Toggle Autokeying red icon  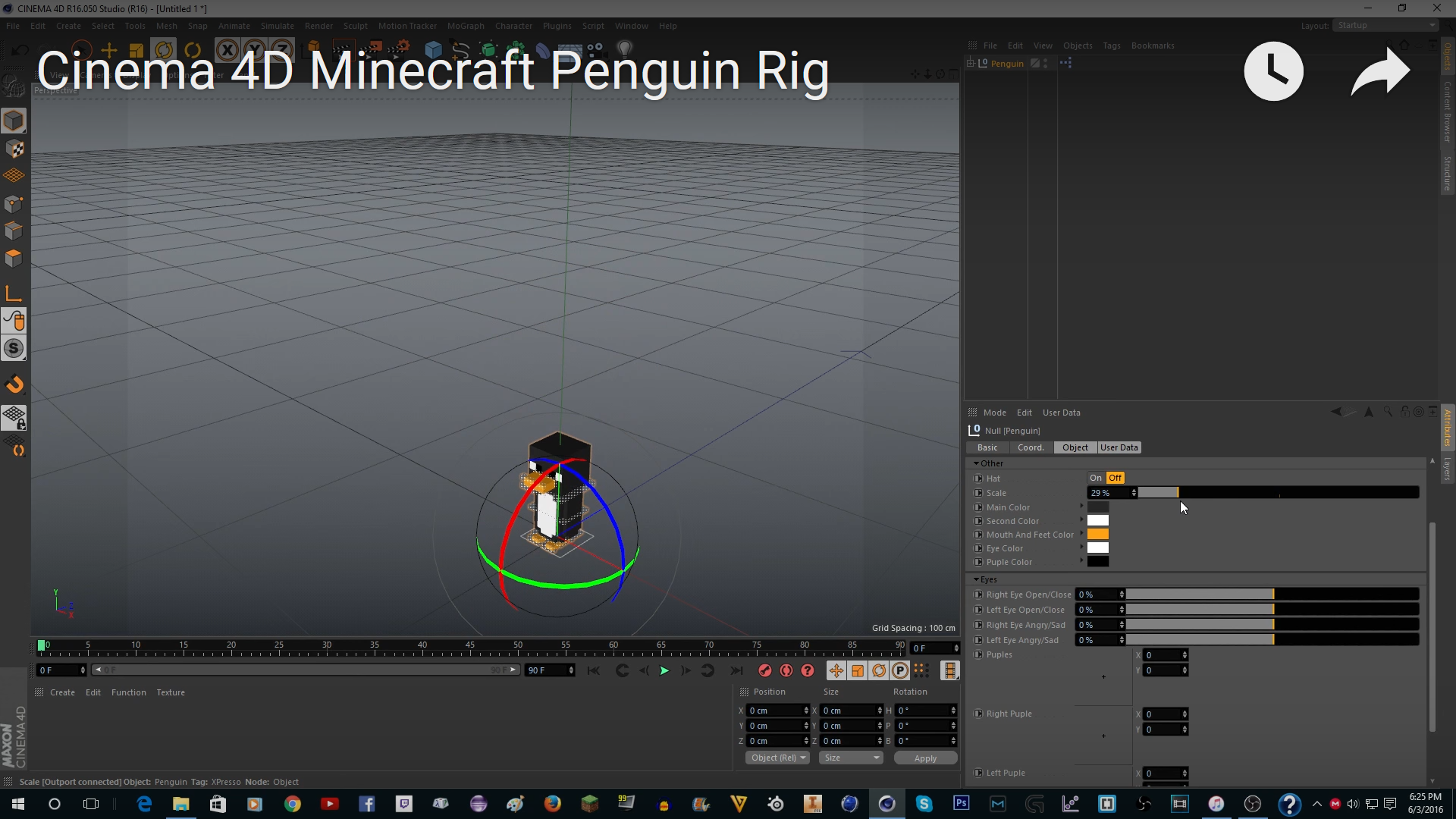[x=786, y=670]
